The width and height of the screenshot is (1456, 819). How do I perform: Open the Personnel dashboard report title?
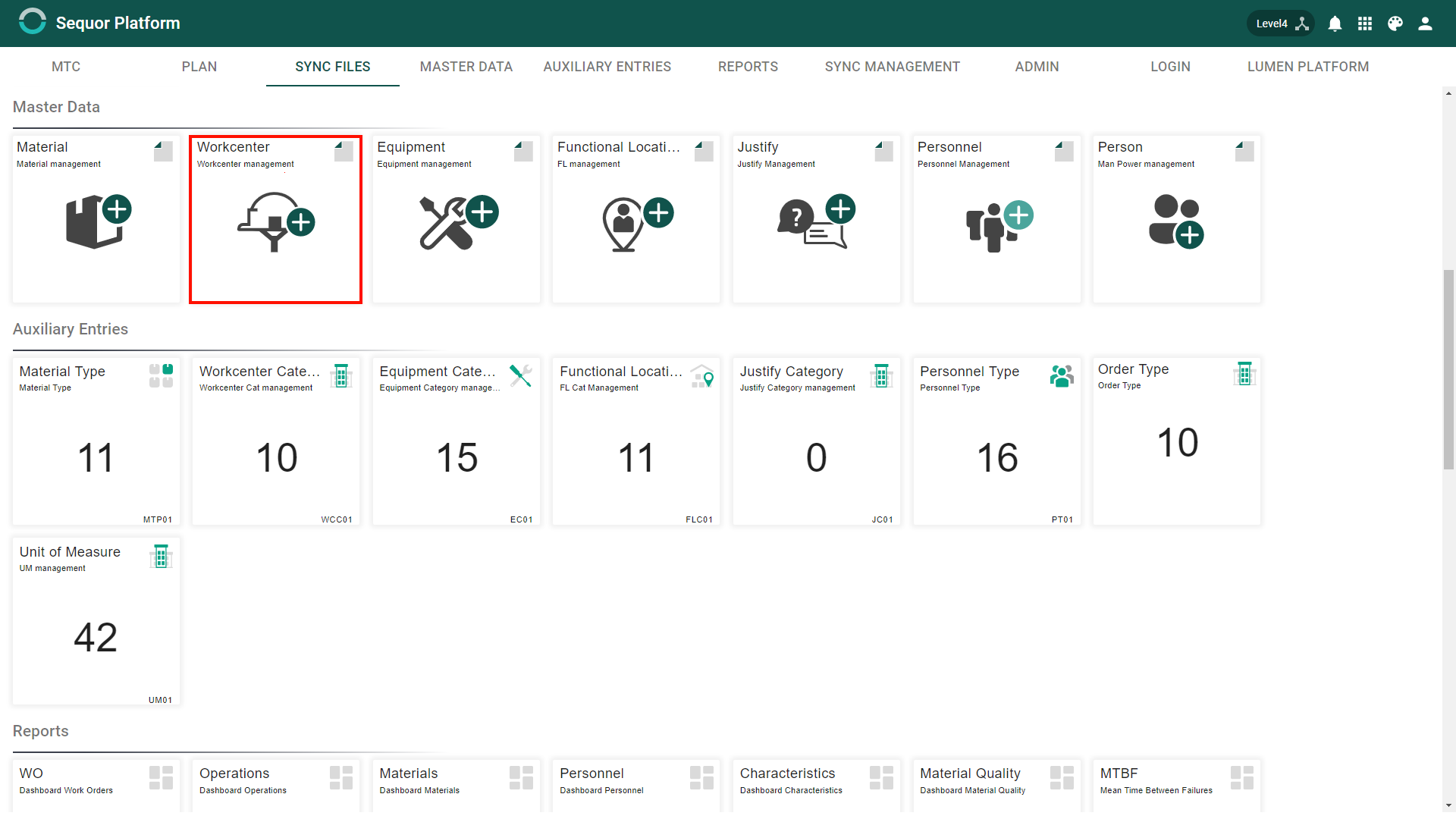591,773
